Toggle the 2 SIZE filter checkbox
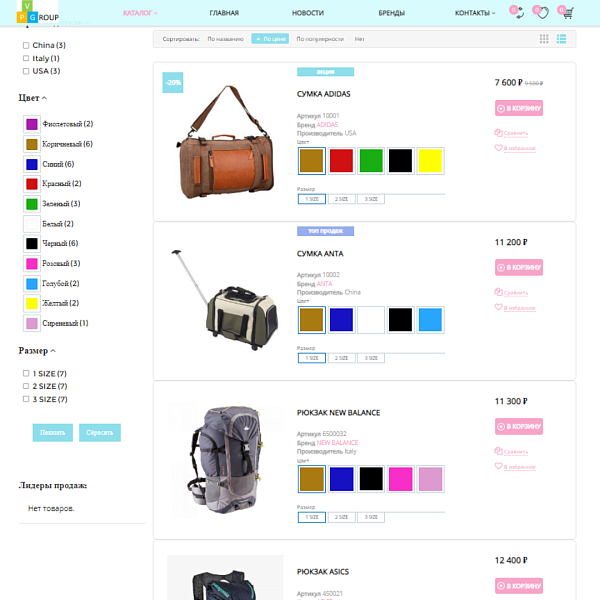 pyautogui.click(x=26, y=386)
